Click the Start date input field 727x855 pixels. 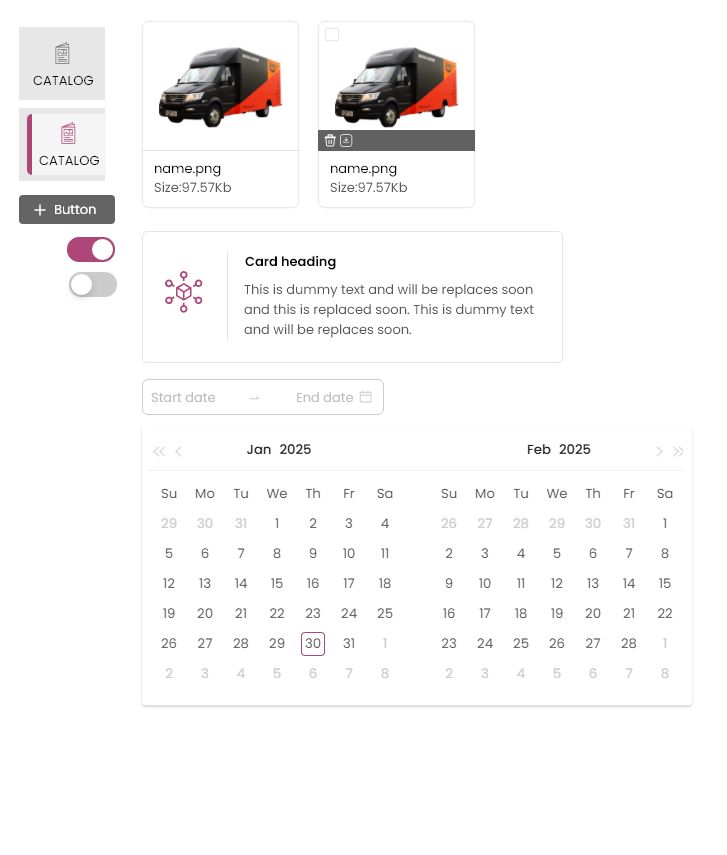(195, 397)
